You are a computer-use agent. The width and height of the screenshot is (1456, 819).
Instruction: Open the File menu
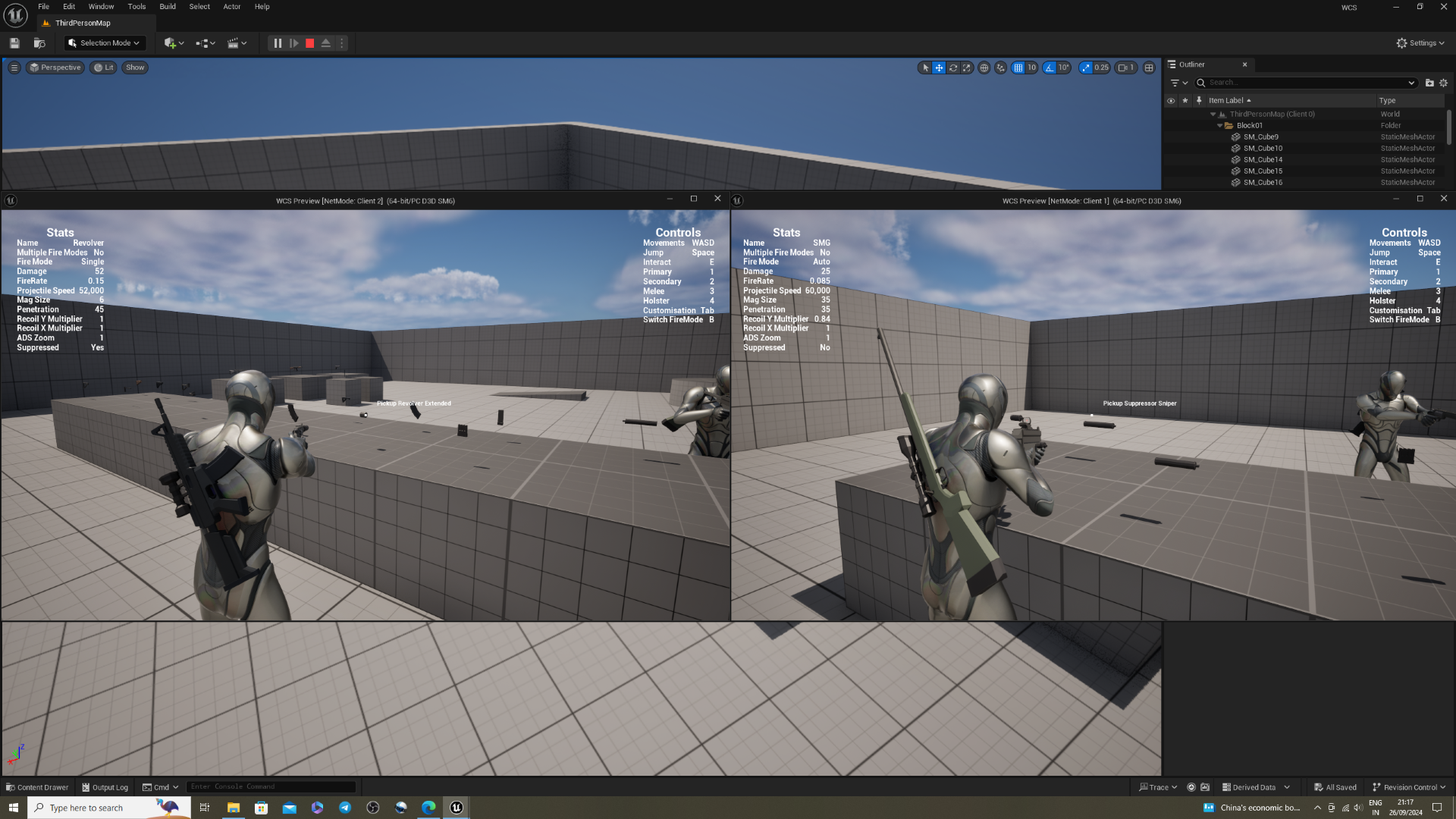tap(44, 7)
